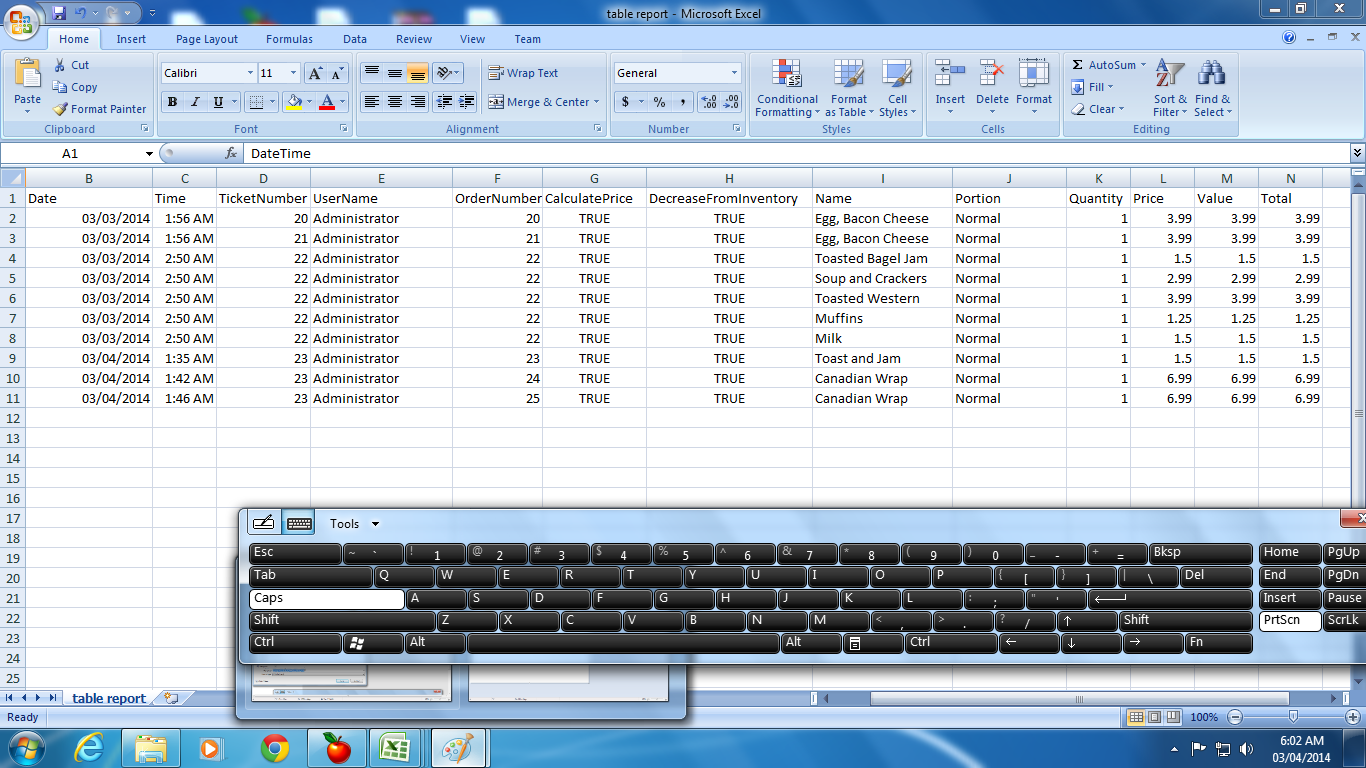
Task: Click the Insert function fx icon
Action: coord(231,153)
